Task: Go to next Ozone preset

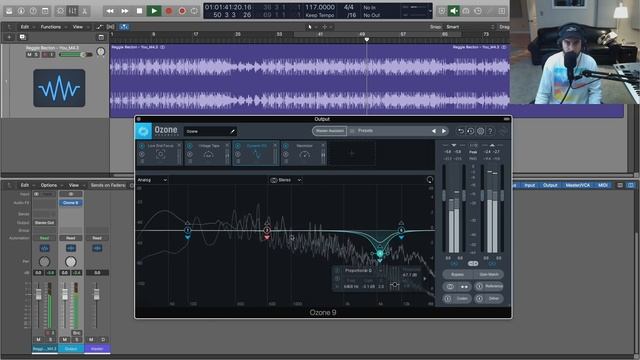Action: tap(444, 131)
